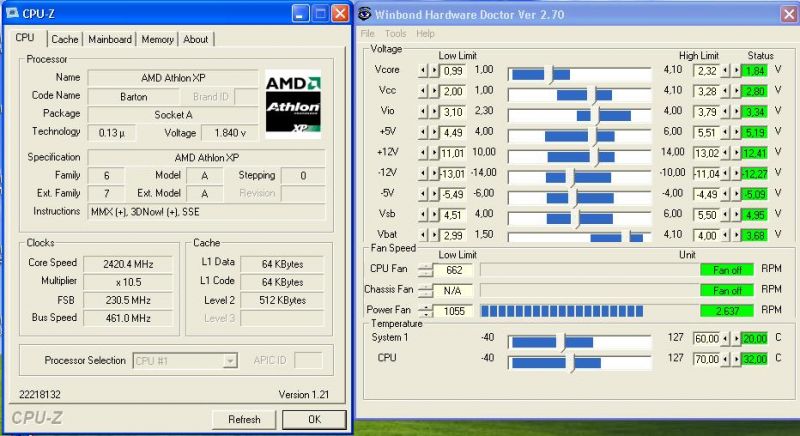Decrease the Vio high limit with left arrow
The width and height of the screenshot is (800, 436).
[725, 112]
